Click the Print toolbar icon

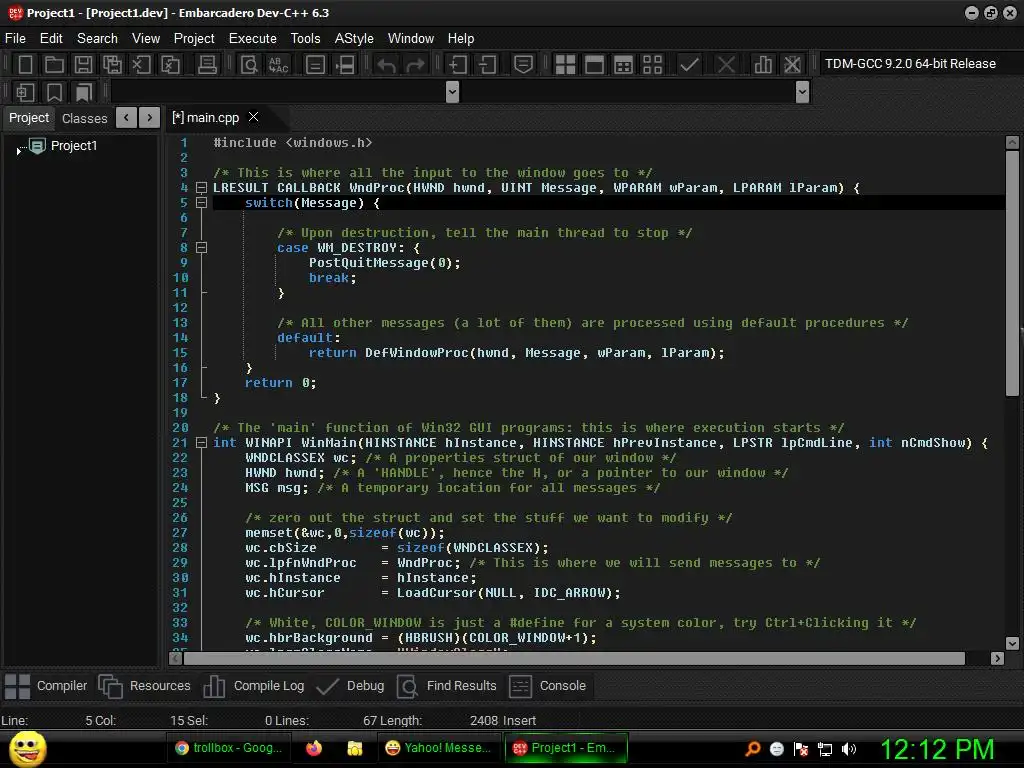coord(207,64)
